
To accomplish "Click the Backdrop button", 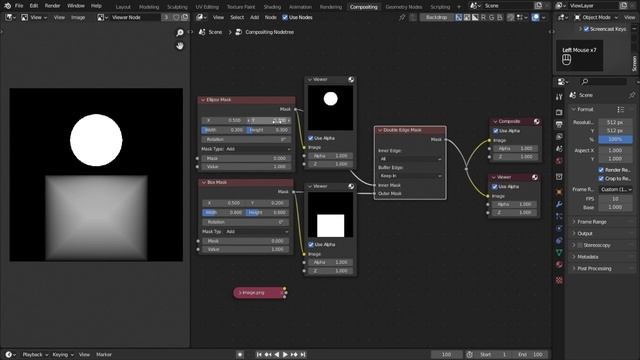I will coord(436,18).
